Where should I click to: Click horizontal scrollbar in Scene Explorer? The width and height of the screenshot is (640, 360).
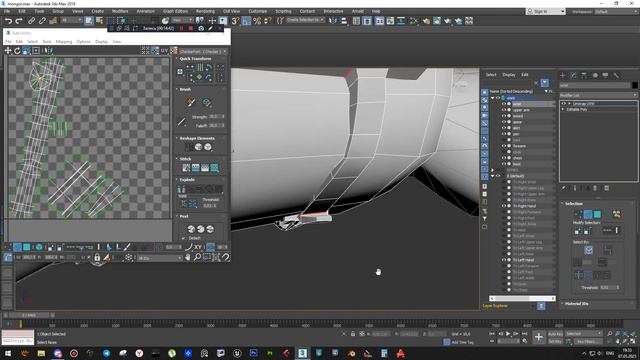[x=522, y=298]
